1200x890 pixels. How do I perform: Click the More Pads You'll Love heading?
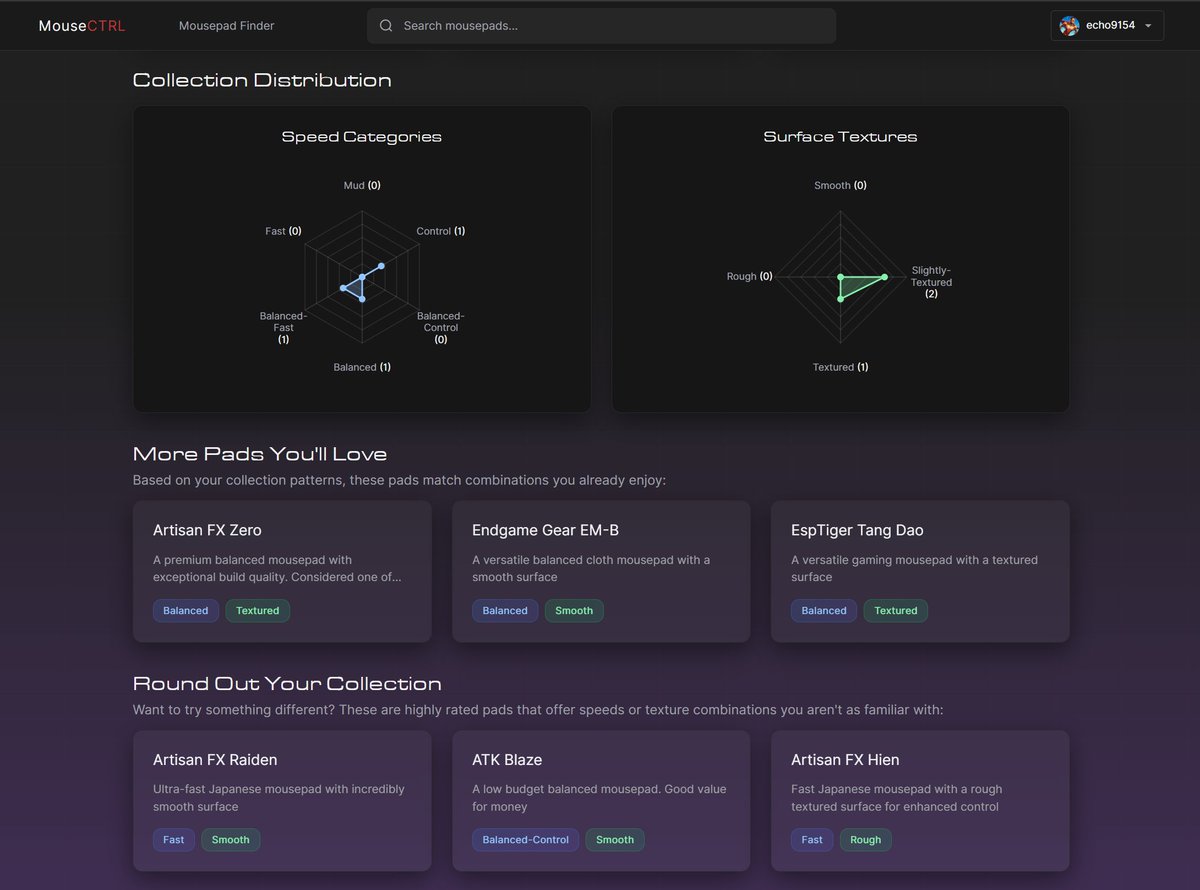coord(260,454)
